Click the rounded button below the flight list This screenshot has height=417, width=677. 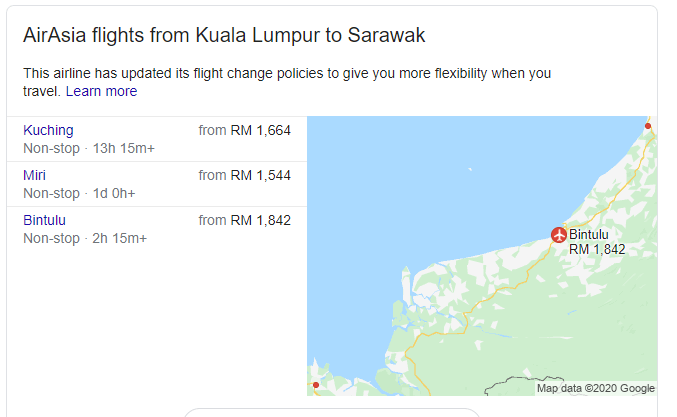click(332, 413)
